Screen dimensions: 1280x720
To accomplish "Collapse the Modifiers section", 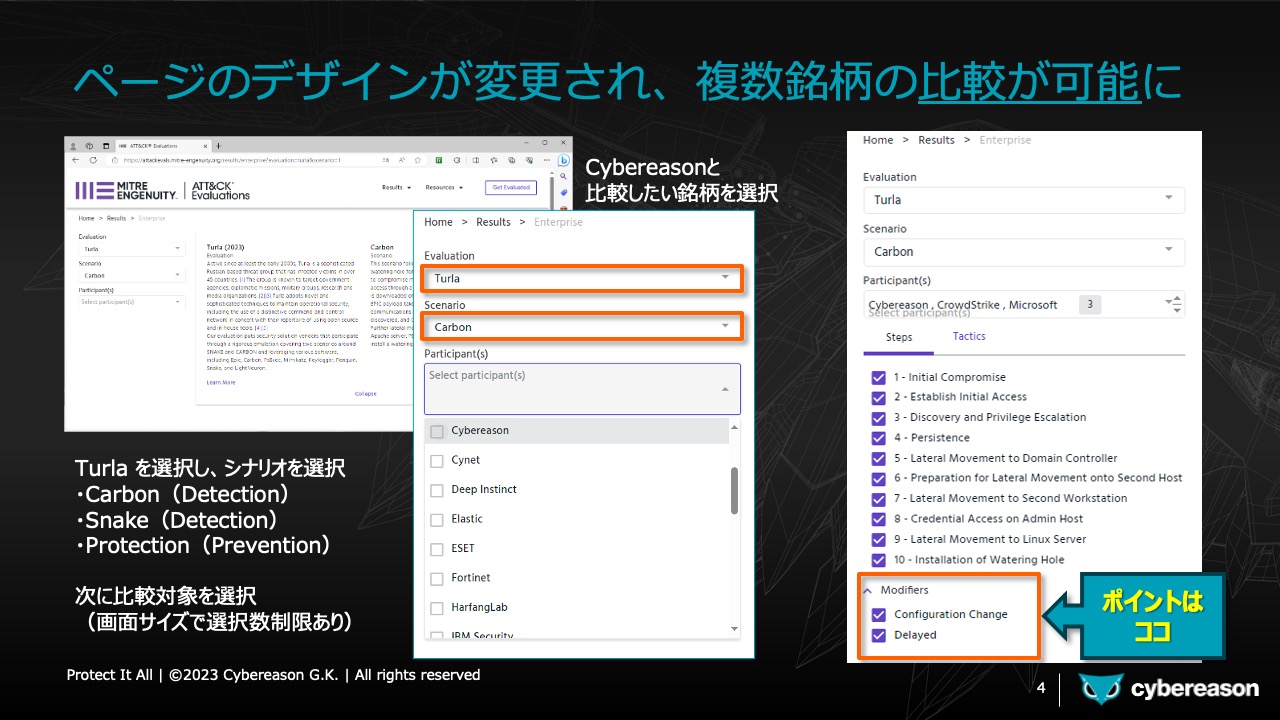I will 868,590.
